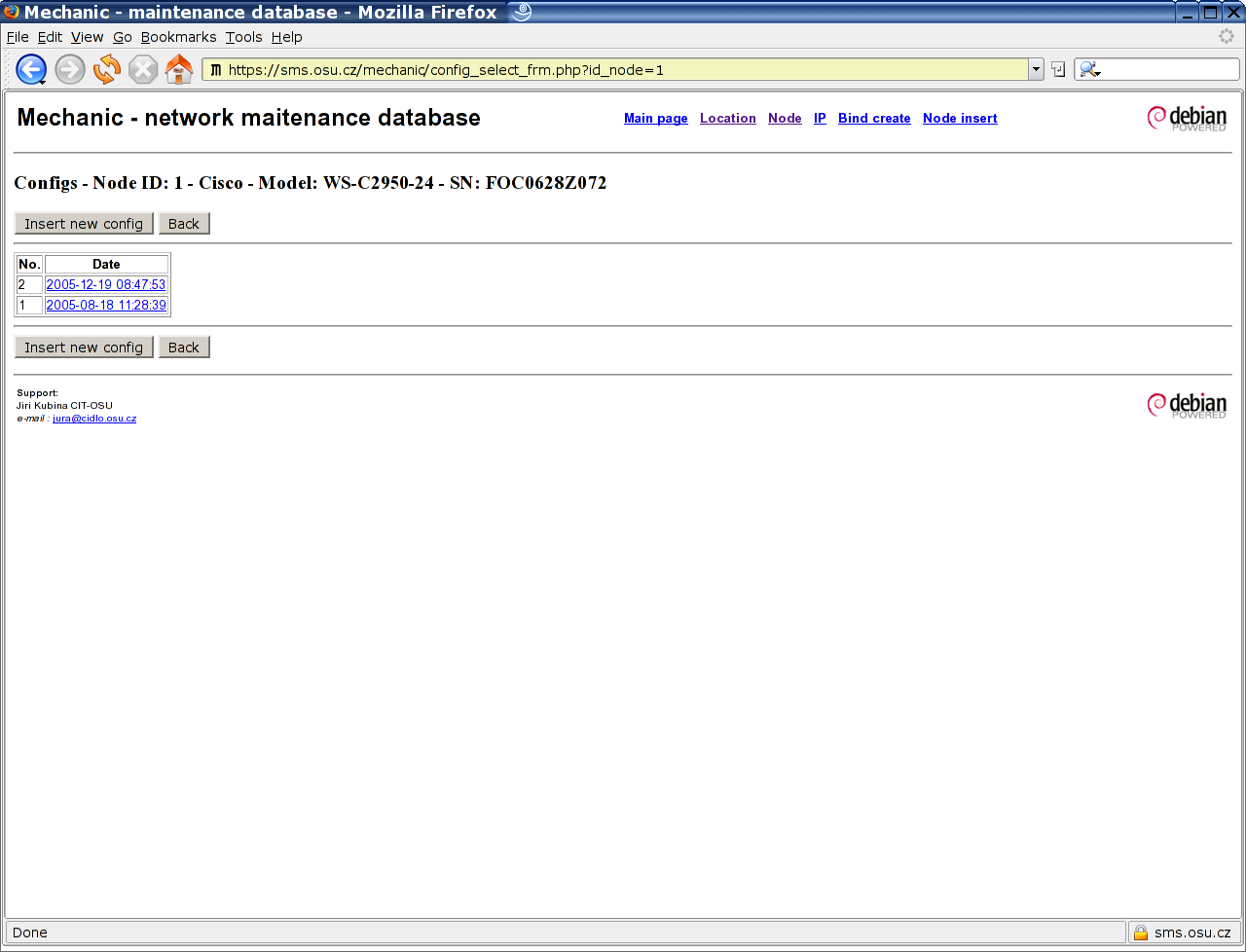
Task: Go back with the blue Back arrow
Action: click(x=31, y=69)
